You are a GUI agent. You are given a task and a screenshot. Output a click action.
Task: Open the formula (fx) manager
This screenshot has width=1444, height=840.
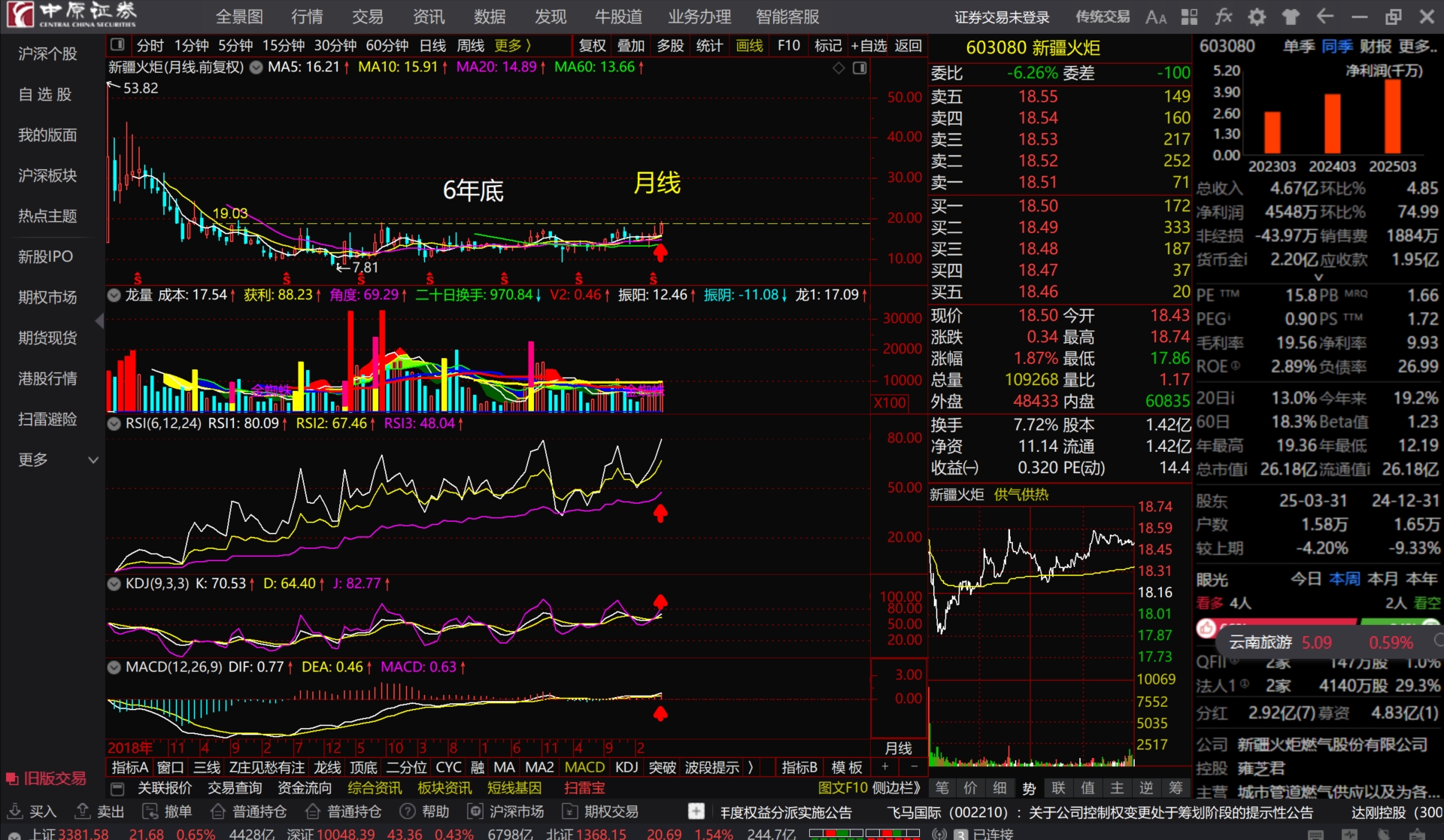coord(1224,17)
